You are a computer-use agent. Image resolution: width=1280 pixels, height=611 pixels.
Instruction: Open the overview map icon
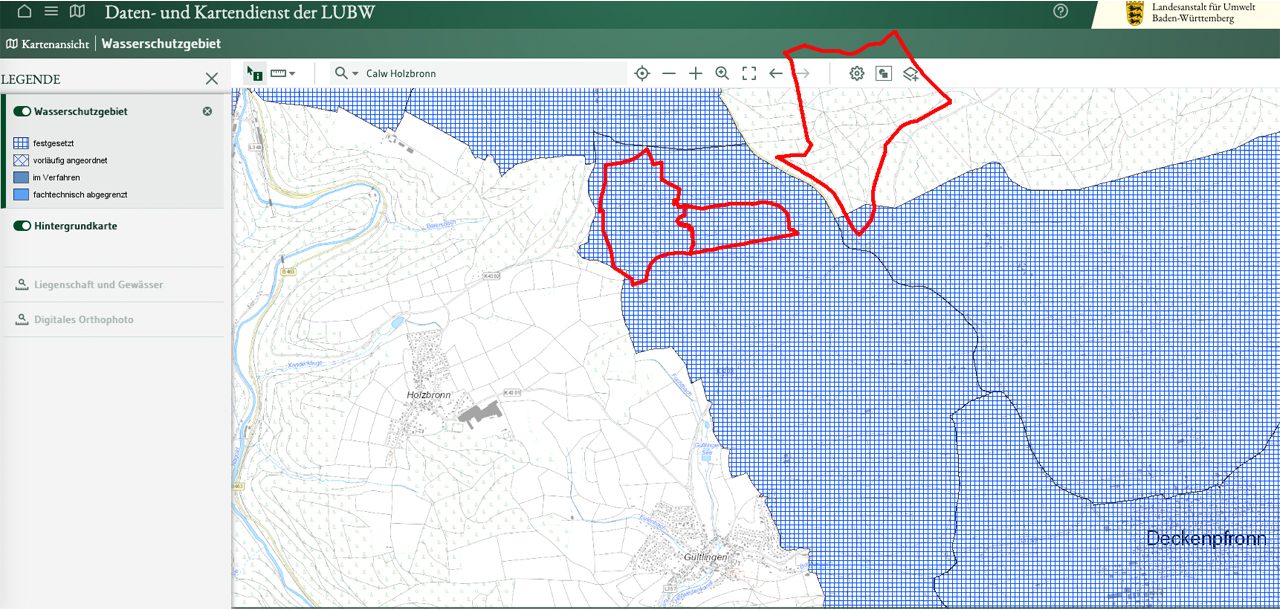883,73
